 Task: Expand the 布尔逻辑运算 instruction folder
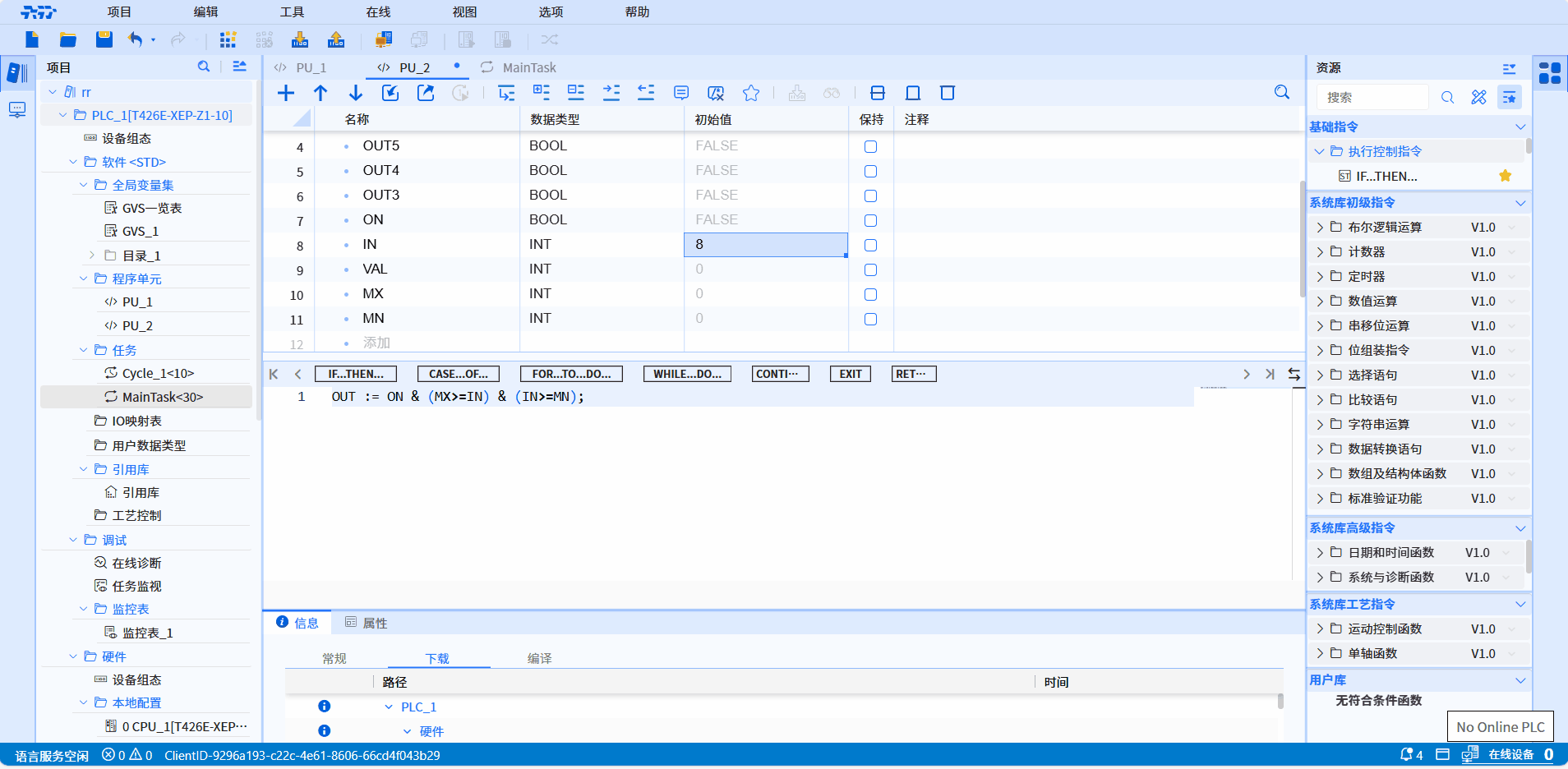1320,228
